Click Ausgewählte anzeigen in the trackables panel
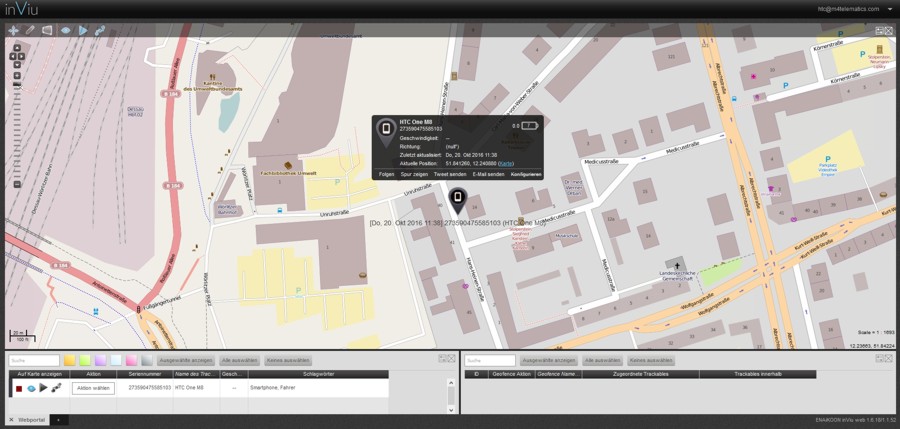Viewport: 900px width, 429px height. point(186,360)
